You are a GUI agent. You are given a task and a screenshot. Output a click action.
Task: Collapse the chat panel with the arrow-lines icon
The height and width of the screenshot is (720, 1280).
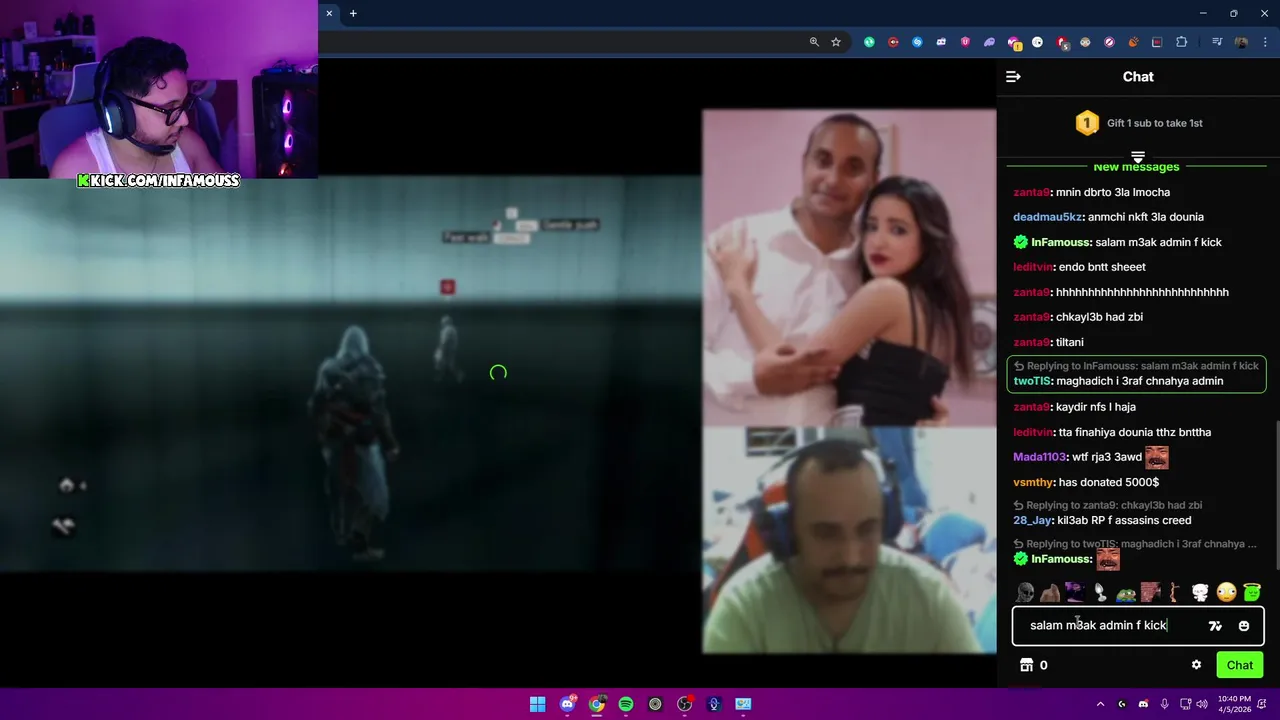coord(1013,77)
